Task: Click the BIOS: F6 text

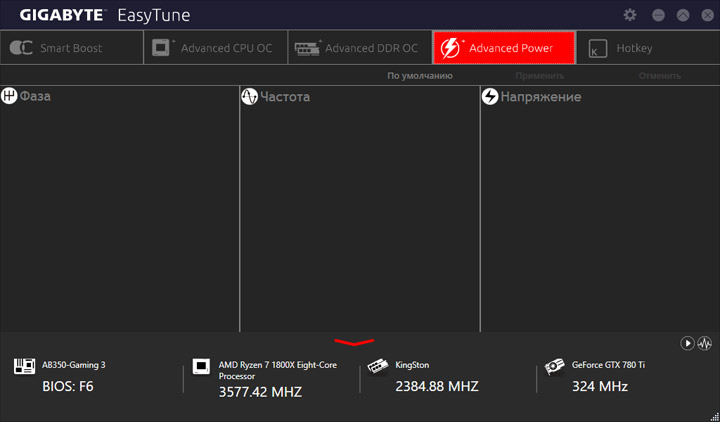Action: [x=68, y=386]
